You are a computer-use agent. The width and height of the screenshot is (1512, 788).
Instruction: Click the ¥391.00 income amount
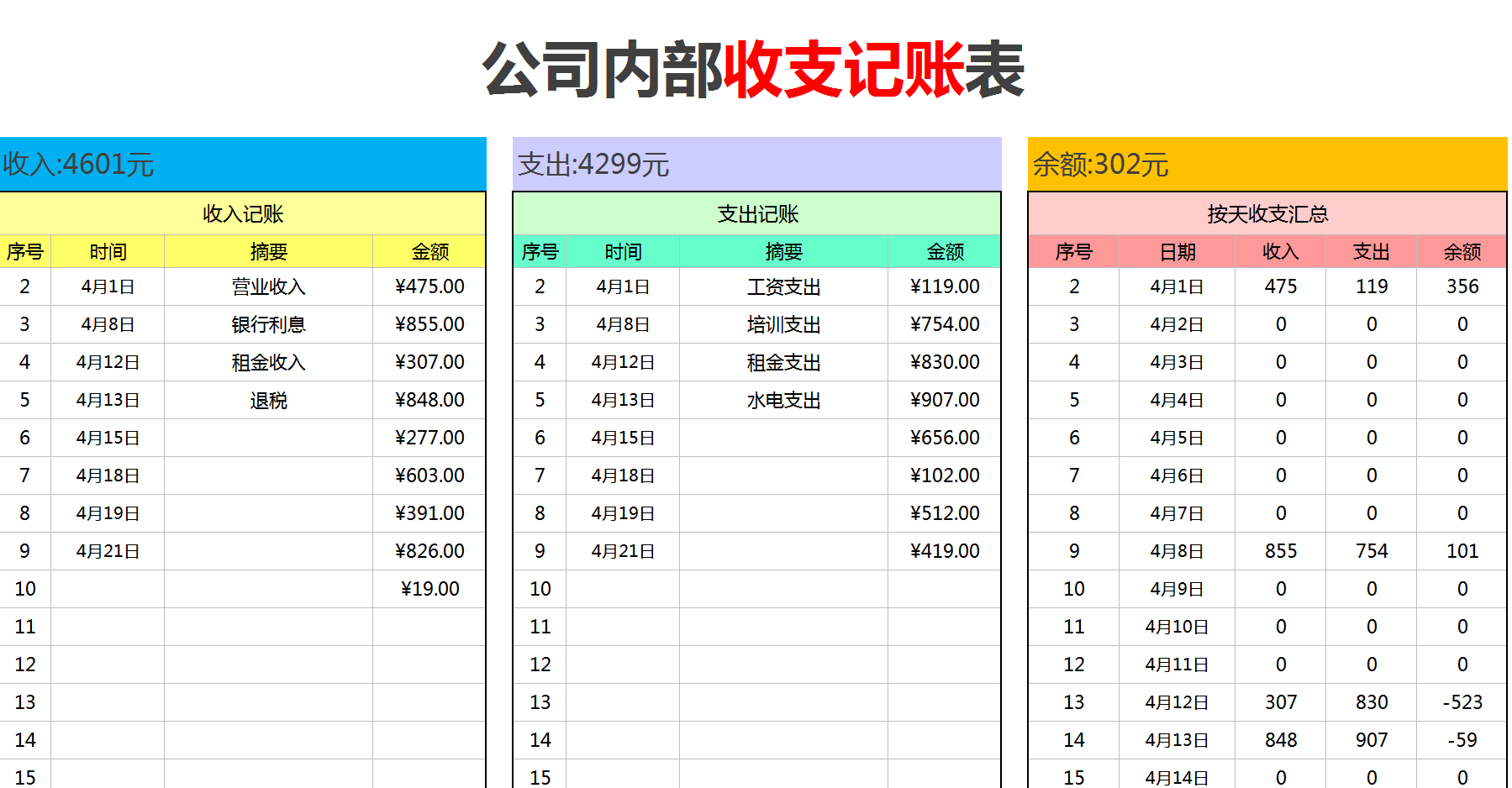coord(429,513)
